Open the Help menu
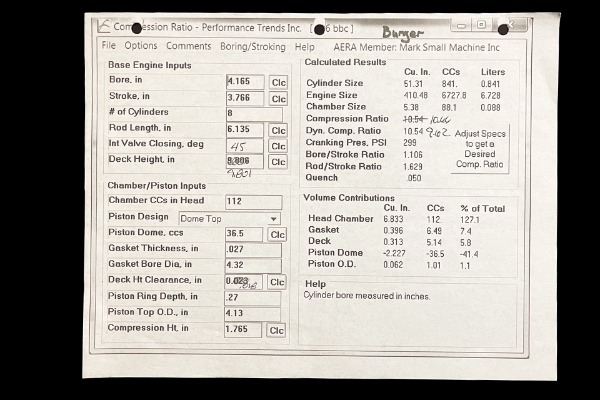The image size is (600, 400). coord(305,47)
